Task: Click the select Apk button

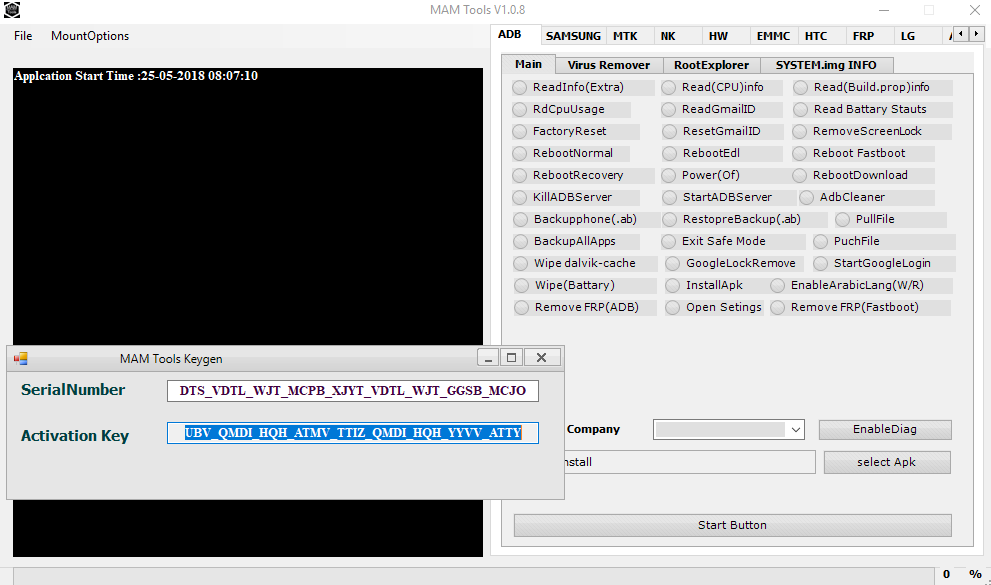Action: (887, 462)
